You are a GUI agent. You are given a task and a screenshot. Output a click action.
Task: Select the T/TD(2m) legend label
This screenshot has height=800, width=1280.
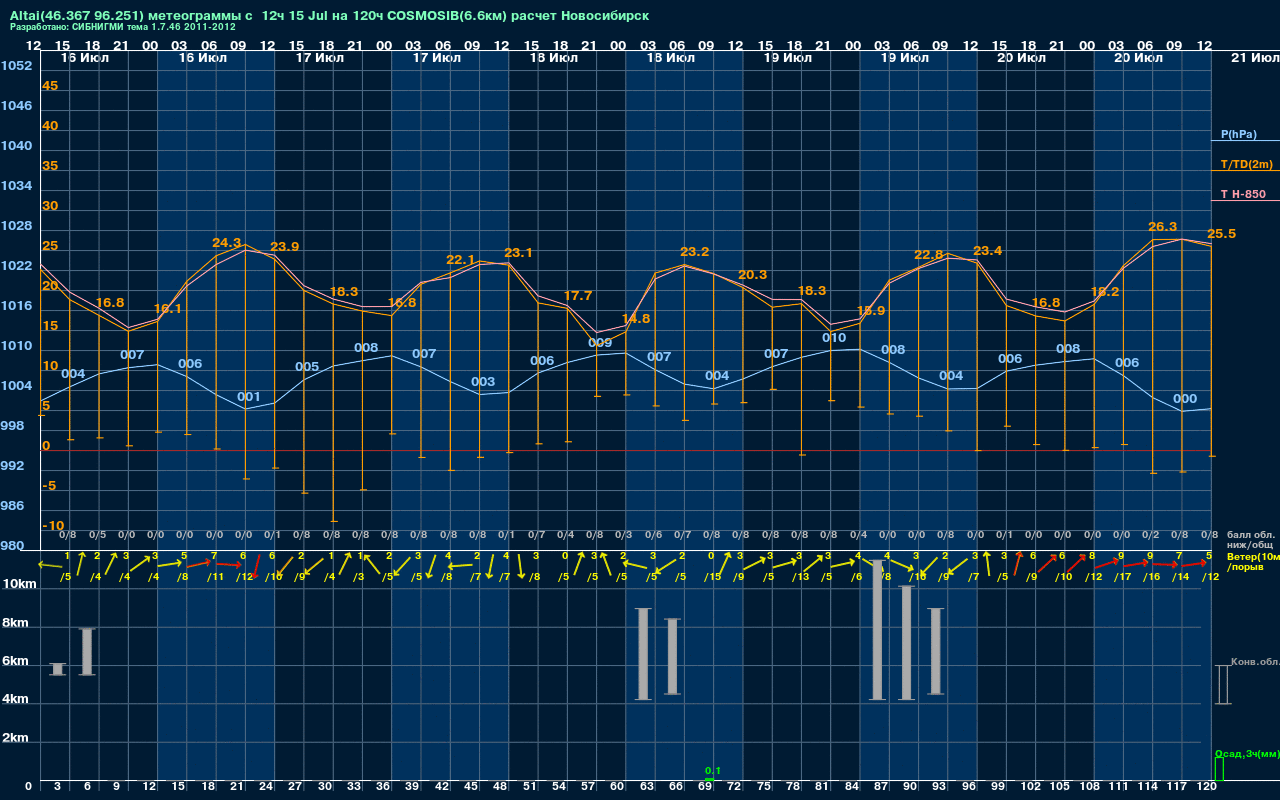coord(1247,164)
